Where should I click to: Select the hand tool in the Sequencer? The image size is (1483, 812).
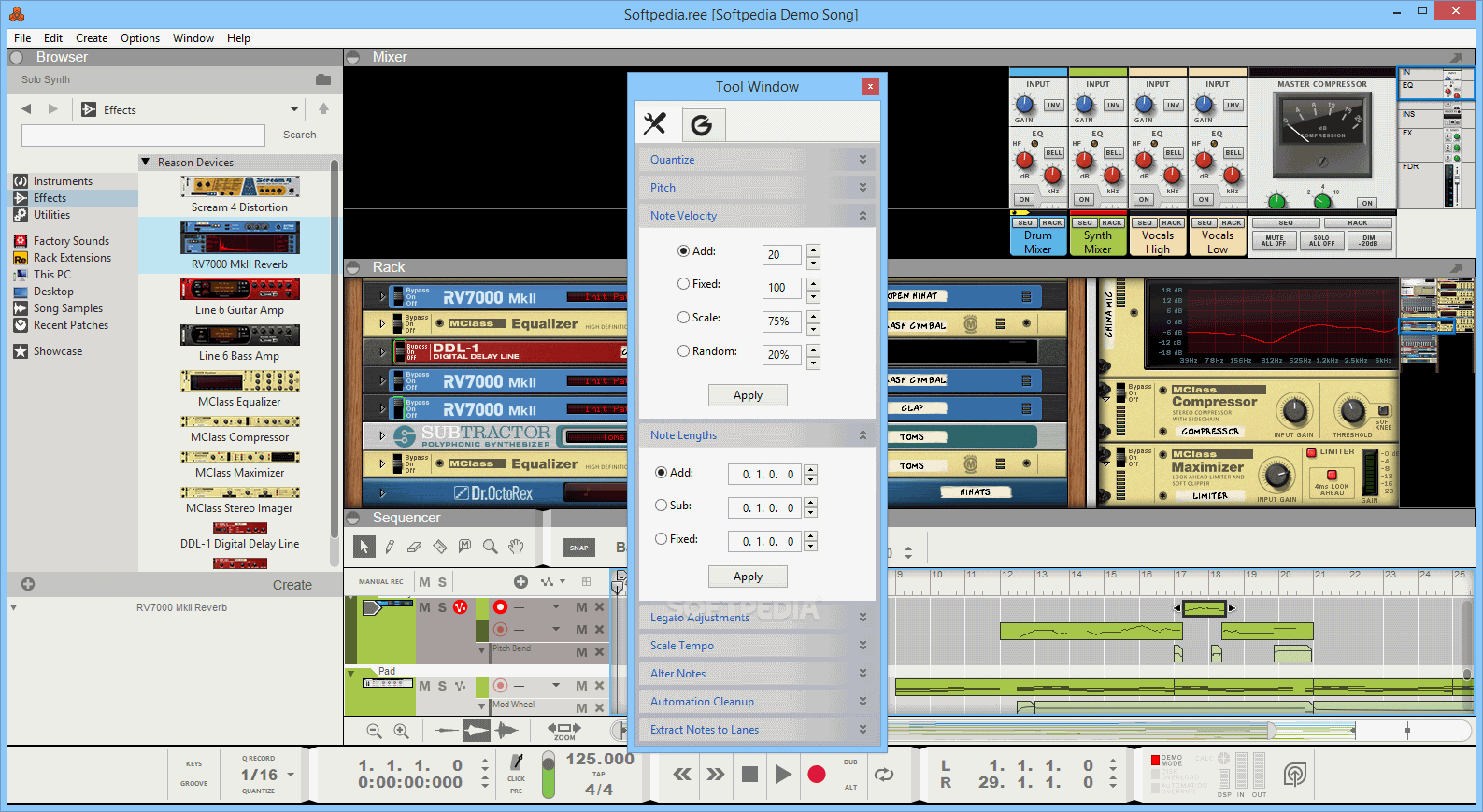[x=515, y=547]
